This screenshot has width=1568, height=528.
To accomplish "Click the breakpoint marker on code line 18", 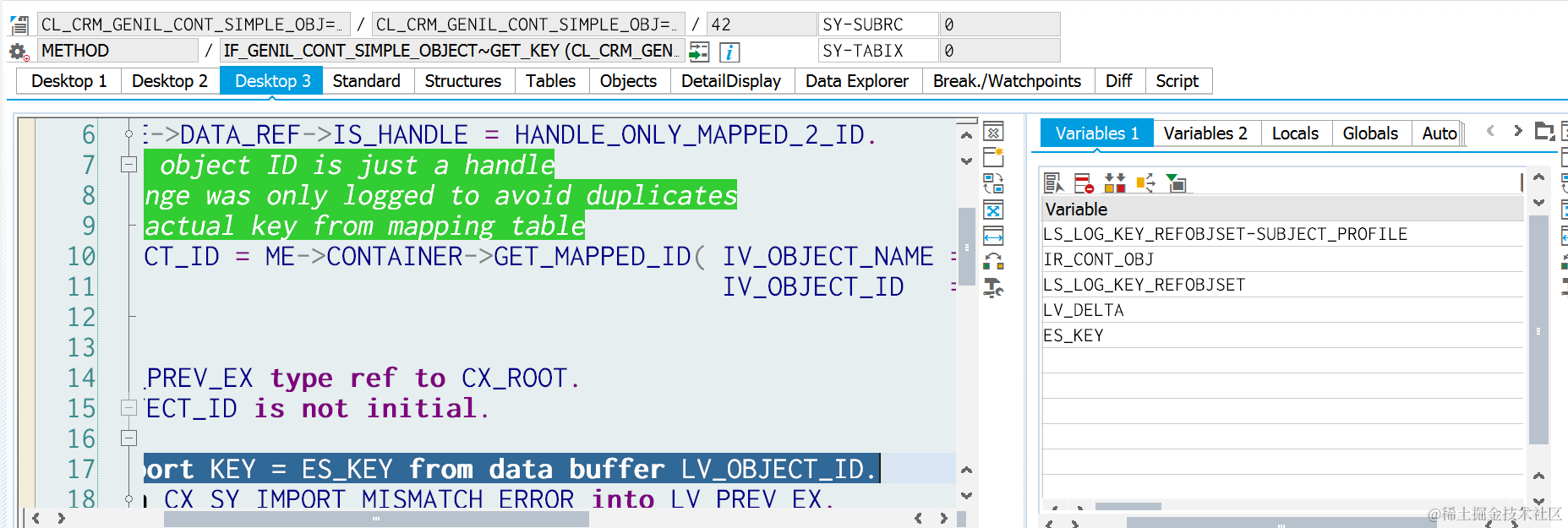I will click(128, 499).
